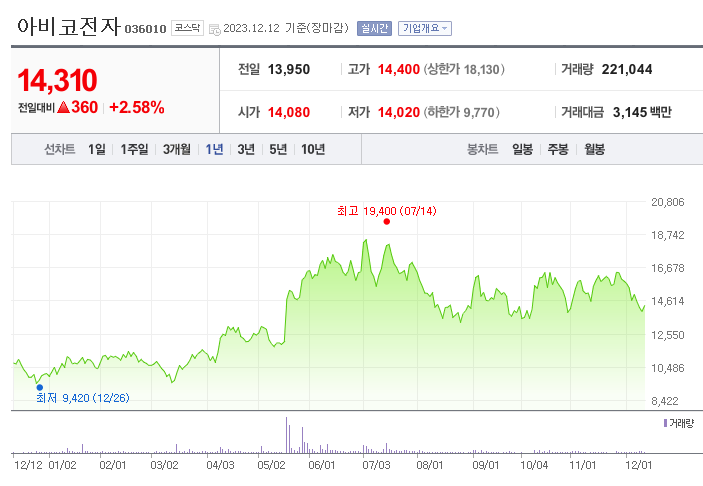Click the 20,806 price axis label
Screen dimensions: 703x486
668,202
